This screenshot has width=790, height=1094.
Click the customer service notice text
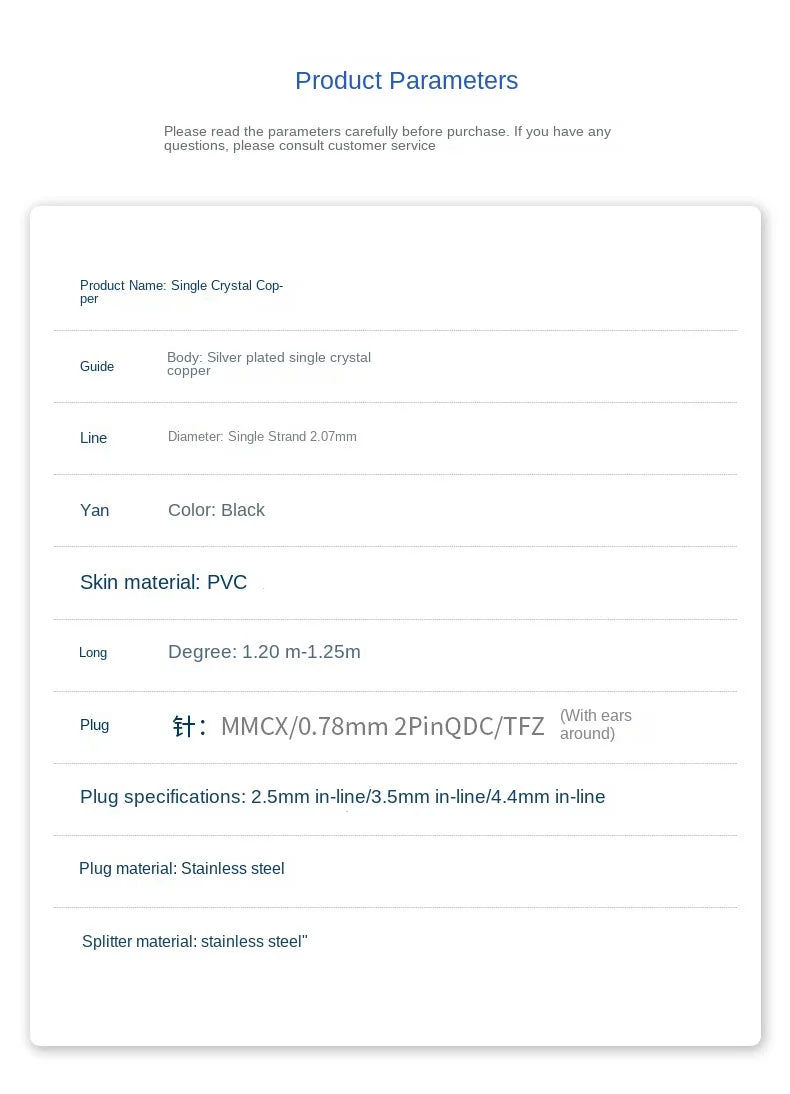(x=387, y=138)
